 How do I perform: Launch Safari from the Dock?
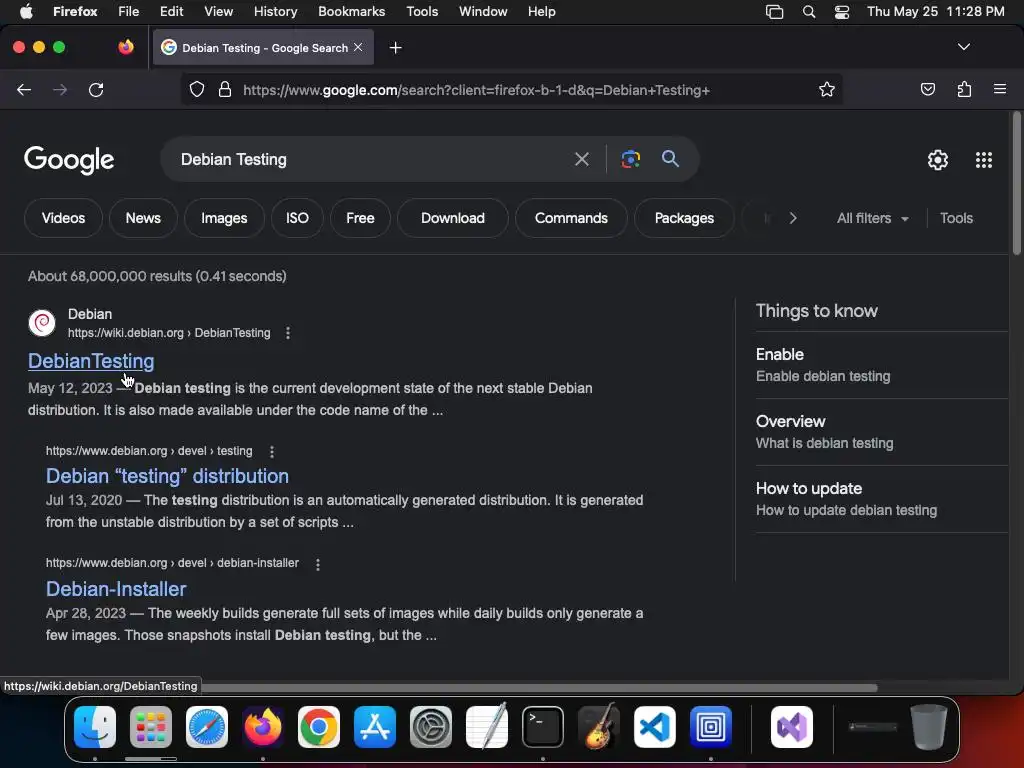click(x=207, y=727)
